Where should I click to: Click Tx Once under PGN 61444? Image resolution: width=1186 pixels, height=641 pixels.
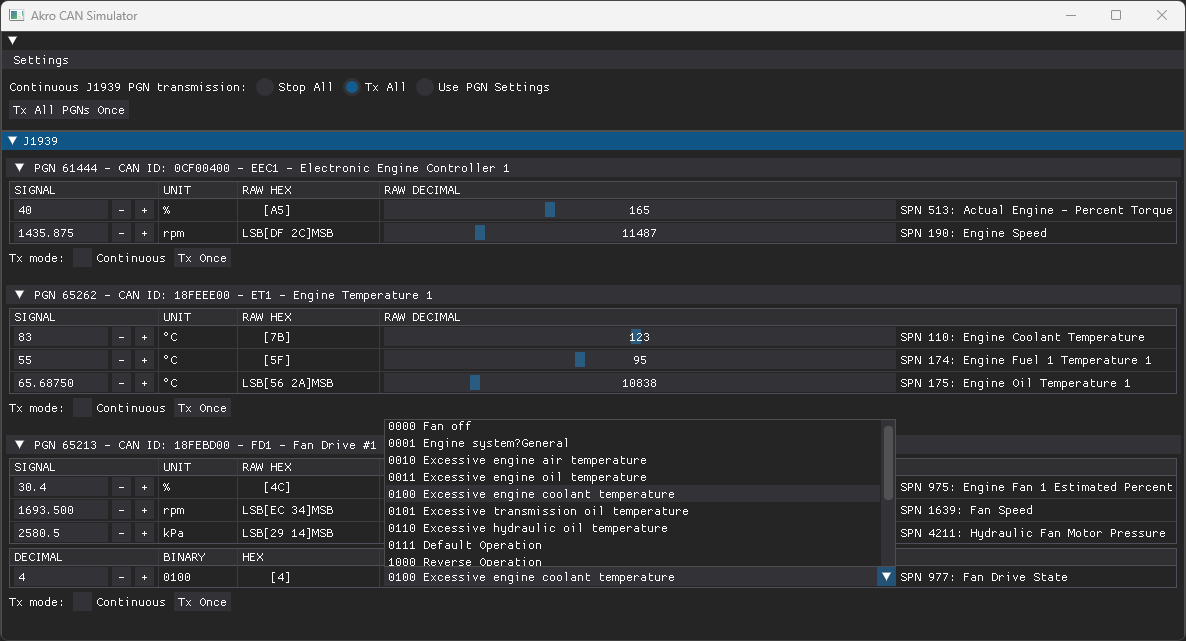(202, 257)
